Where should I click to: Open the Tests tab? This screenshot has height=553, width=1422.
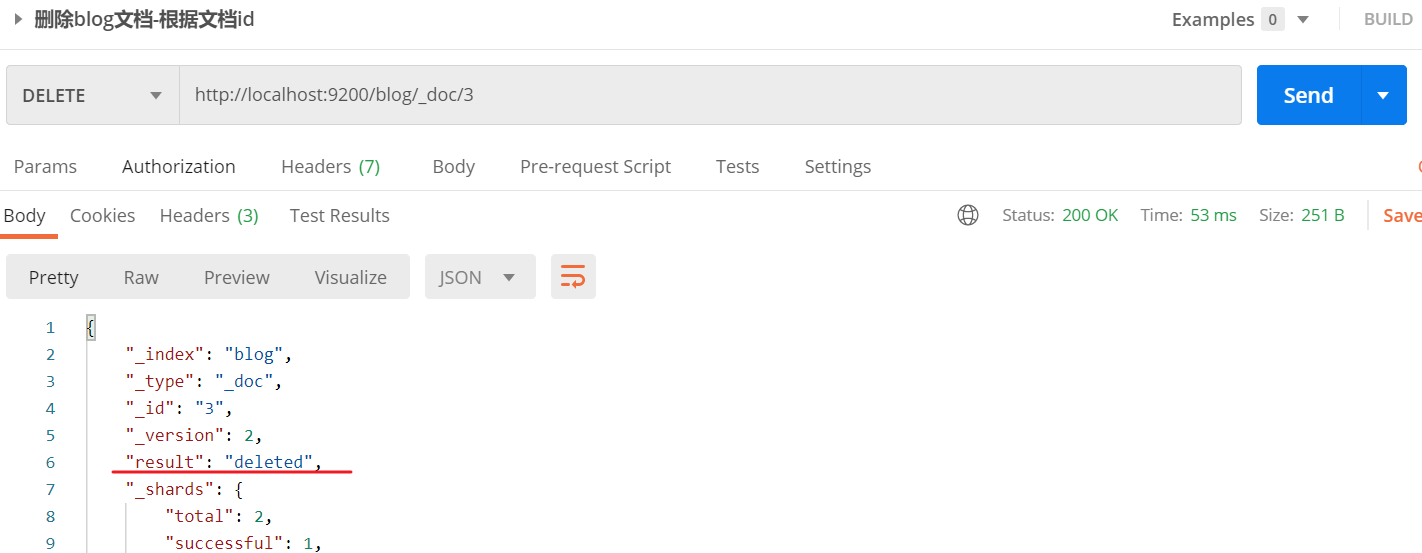737,167
